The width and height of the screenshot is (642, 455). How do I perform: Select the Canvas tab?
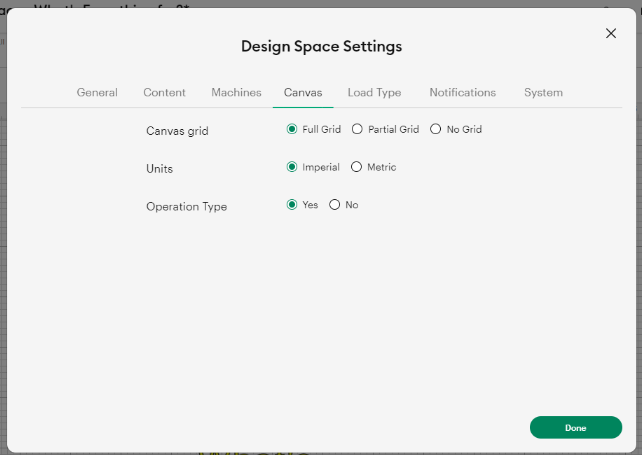[x=303, y=93]
